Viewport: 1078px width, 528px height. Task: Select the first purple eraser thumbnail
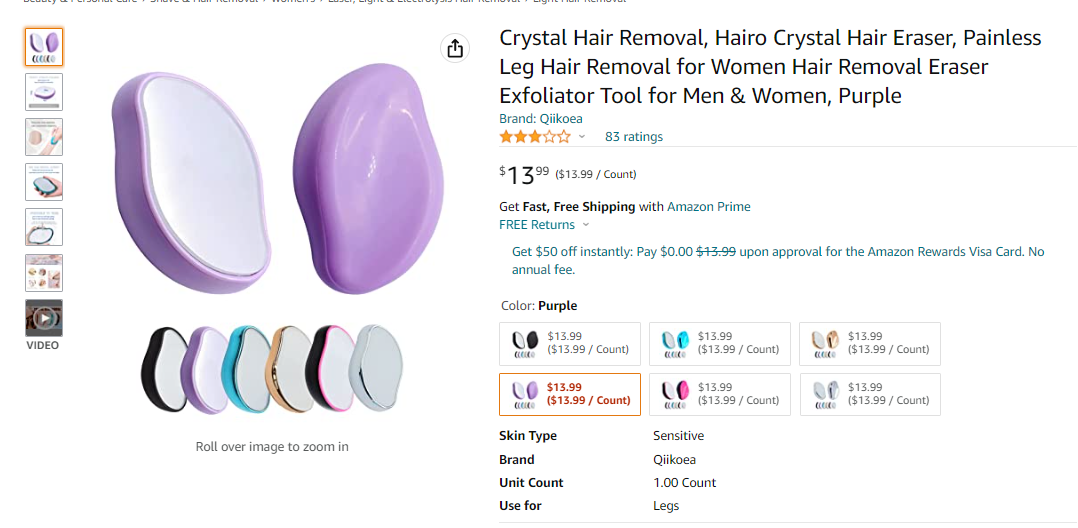point(44,47)
